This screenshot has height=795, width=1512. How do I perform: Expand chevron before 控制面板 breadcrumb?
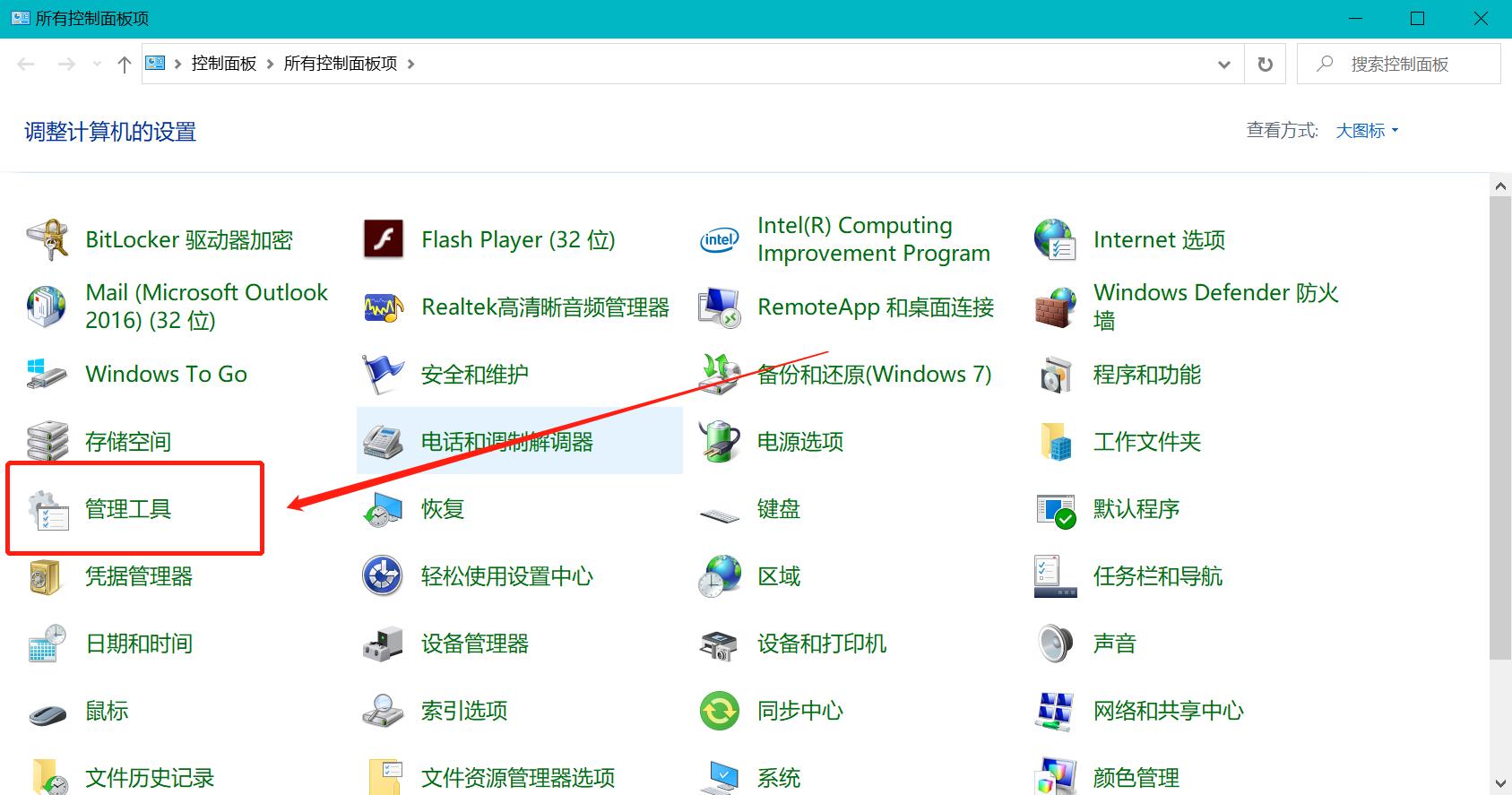tap(177, 64)
